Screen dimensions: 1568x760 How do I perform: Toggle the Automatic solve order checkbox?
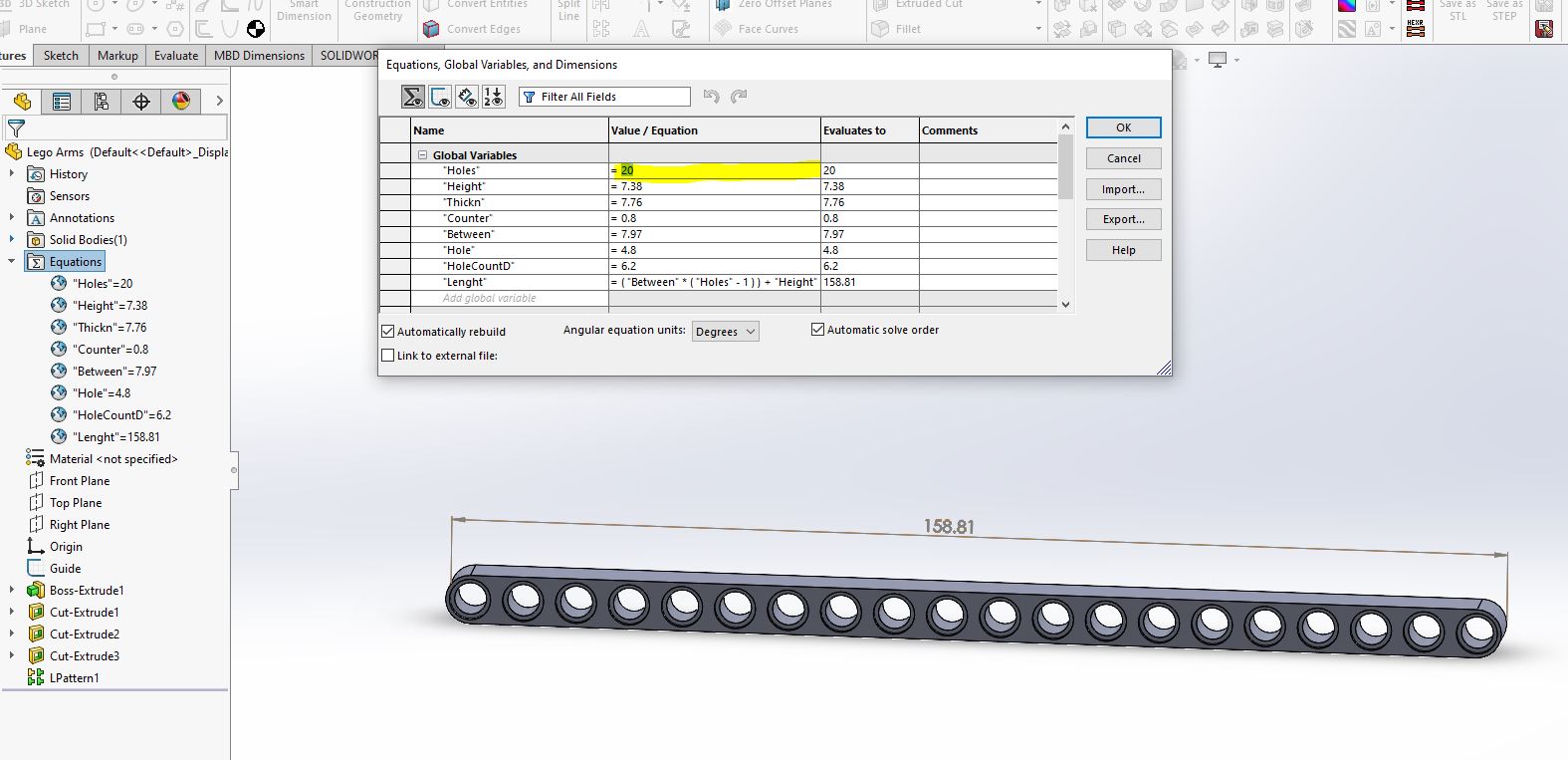coord(818,330)
